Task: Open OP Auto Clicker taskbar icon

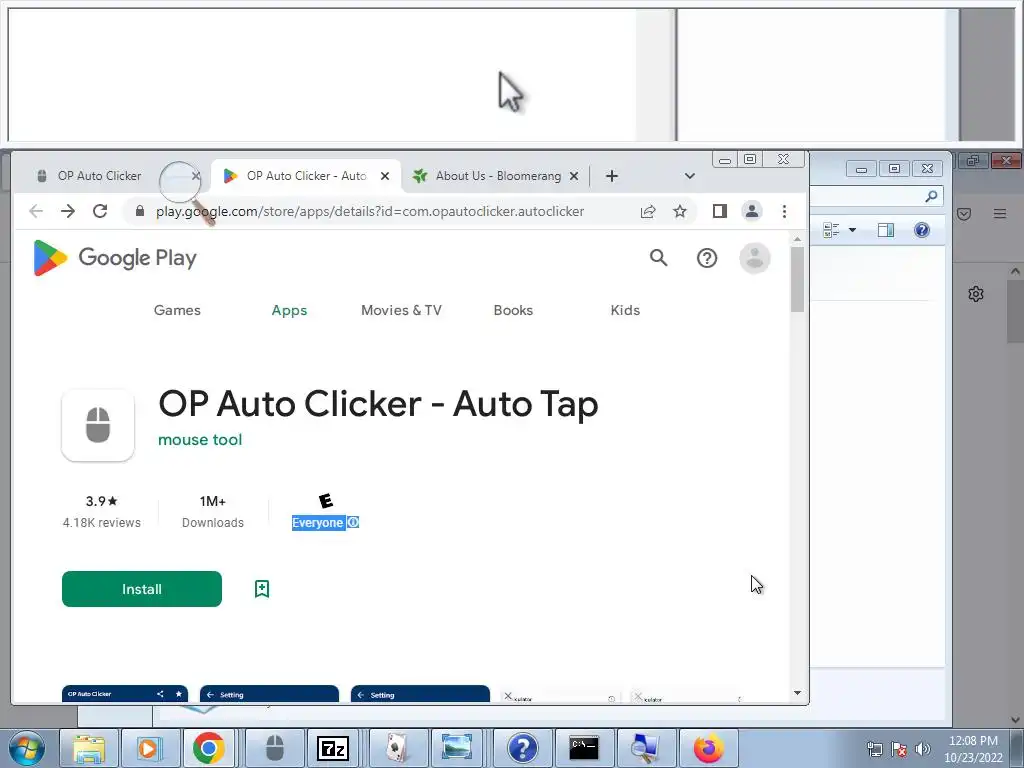Action: 274,748
